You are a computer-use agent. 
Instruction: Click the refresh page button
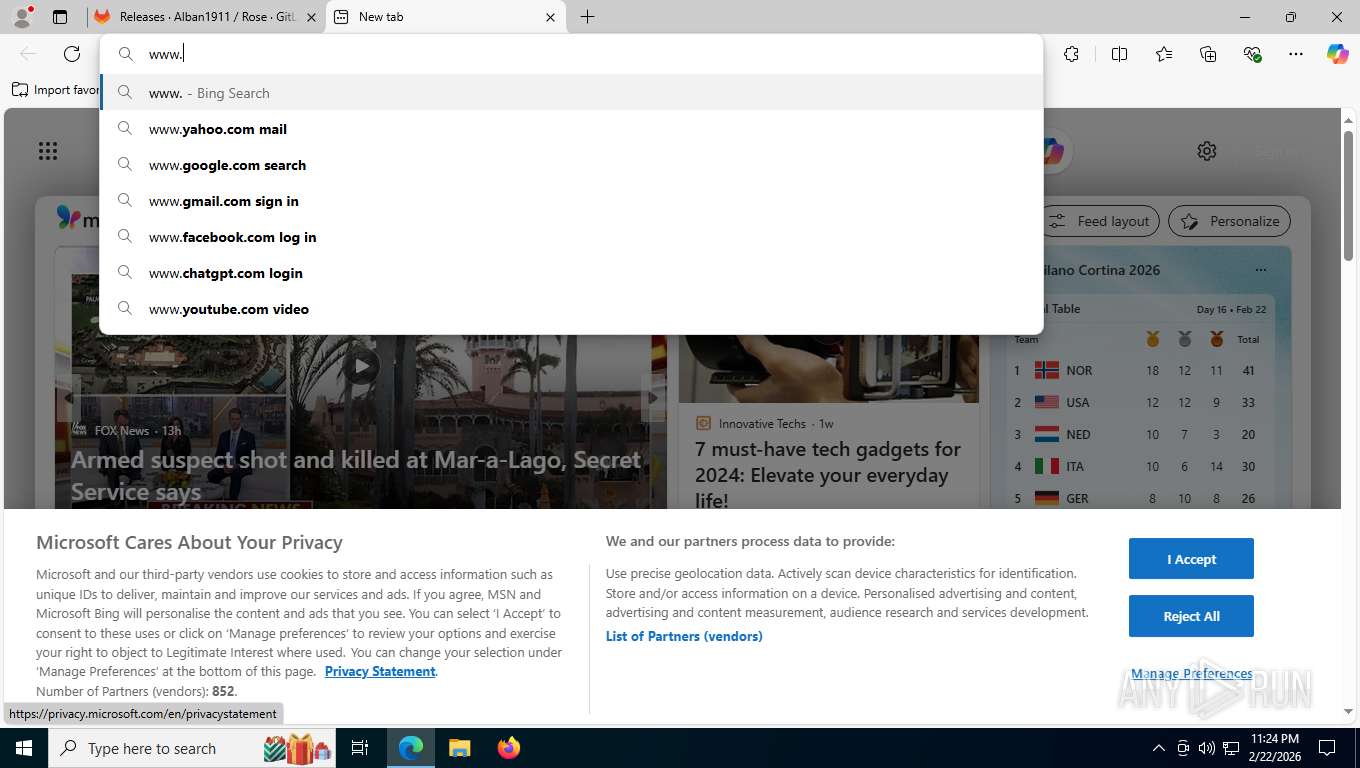coord(72,54)
